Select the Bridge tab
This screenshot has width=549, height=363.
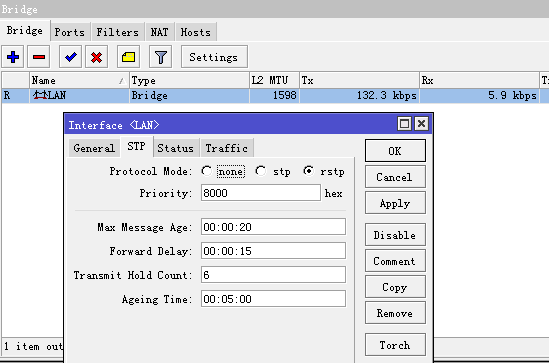point(25,31)
